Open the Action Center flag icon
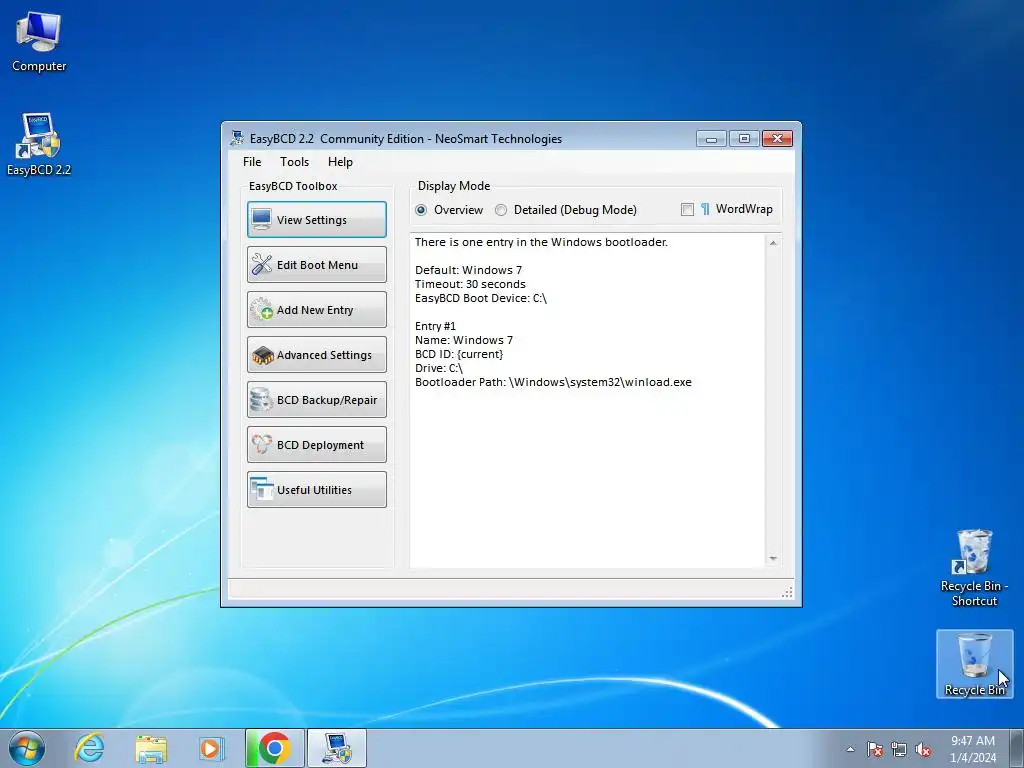1024x768 pixels. (875, 750)
